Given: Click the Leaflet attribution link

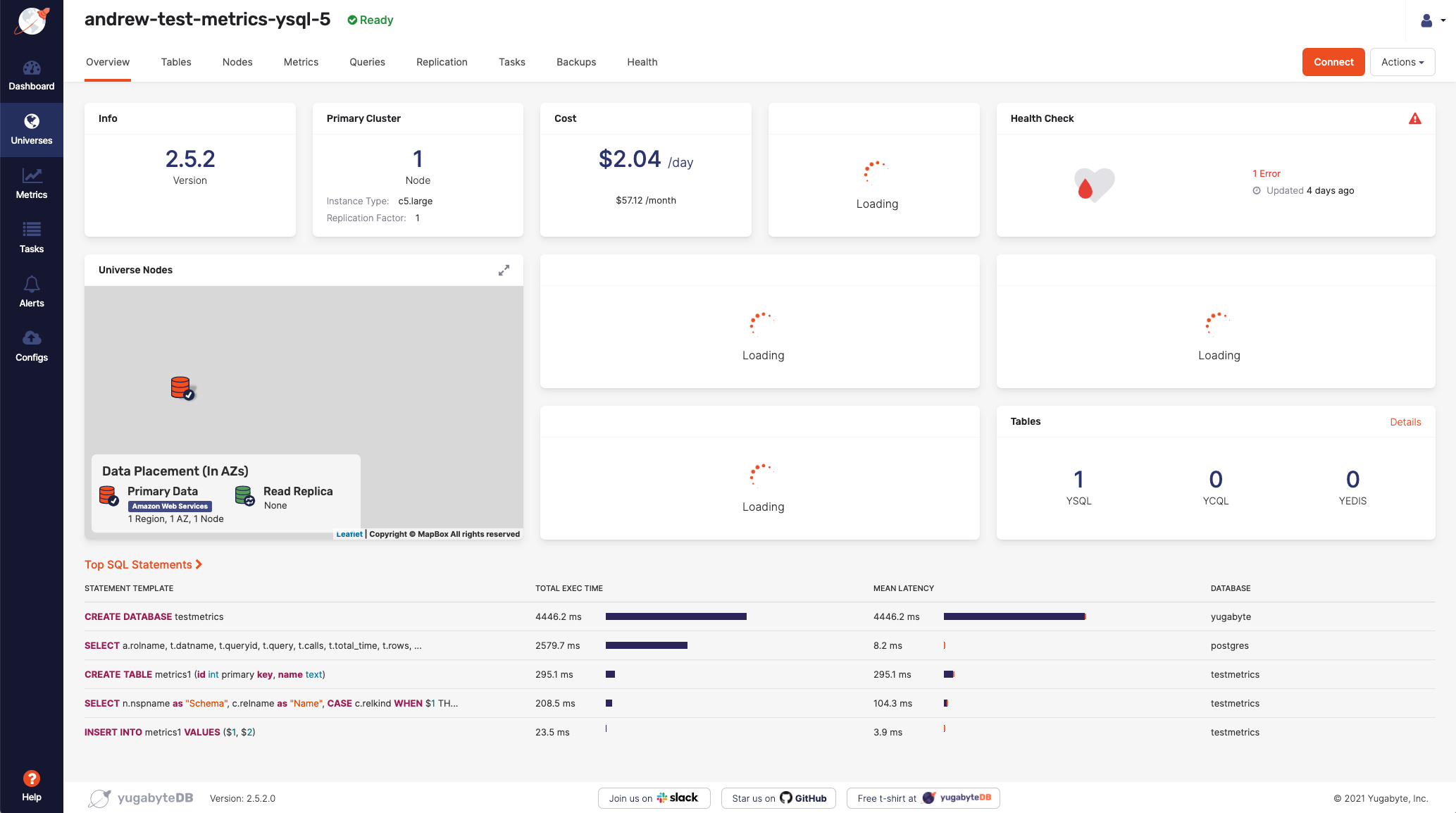Looking at the screenshot, I should point(349,534).
